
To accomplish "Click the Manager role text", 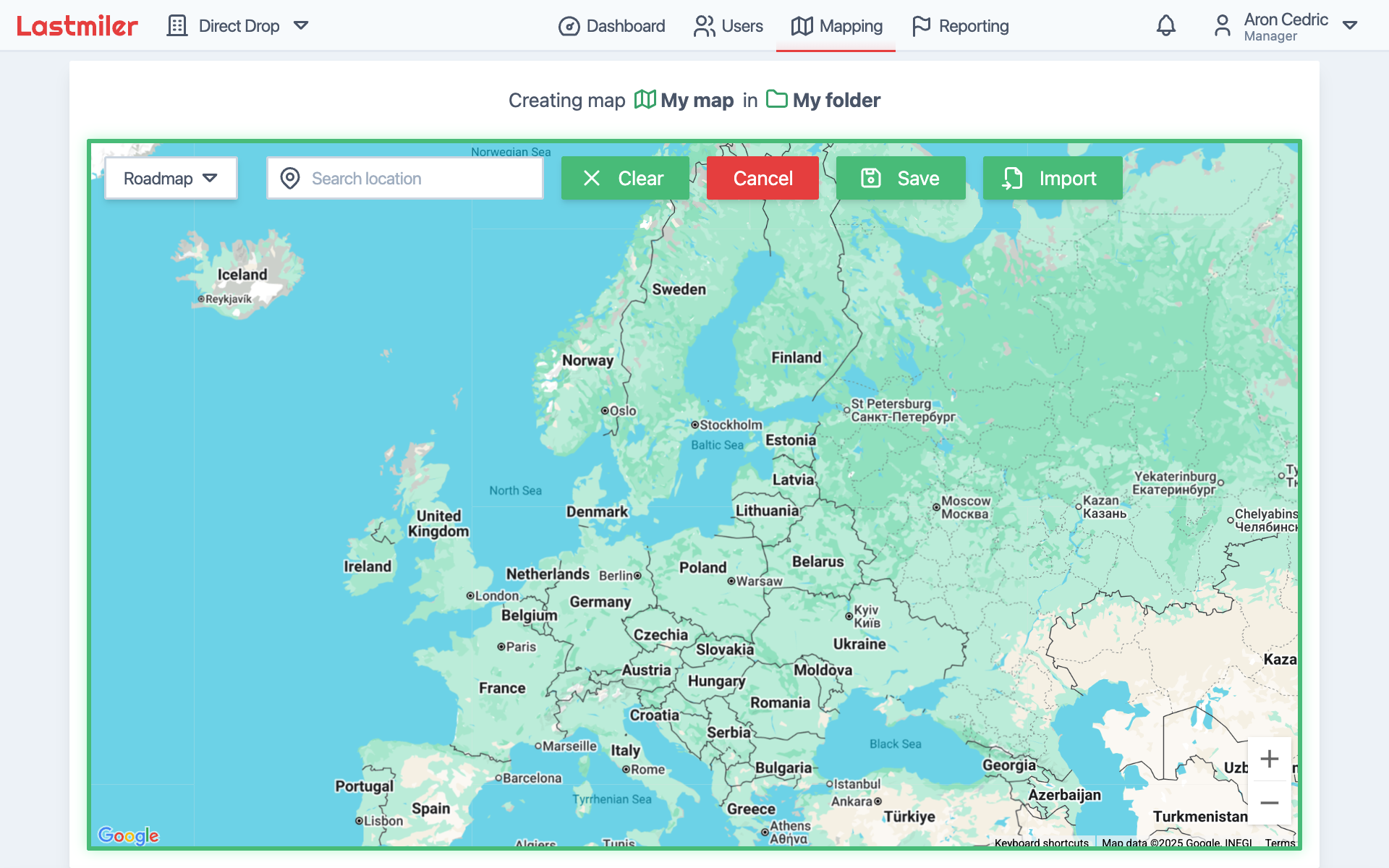I will [1270, 36].
